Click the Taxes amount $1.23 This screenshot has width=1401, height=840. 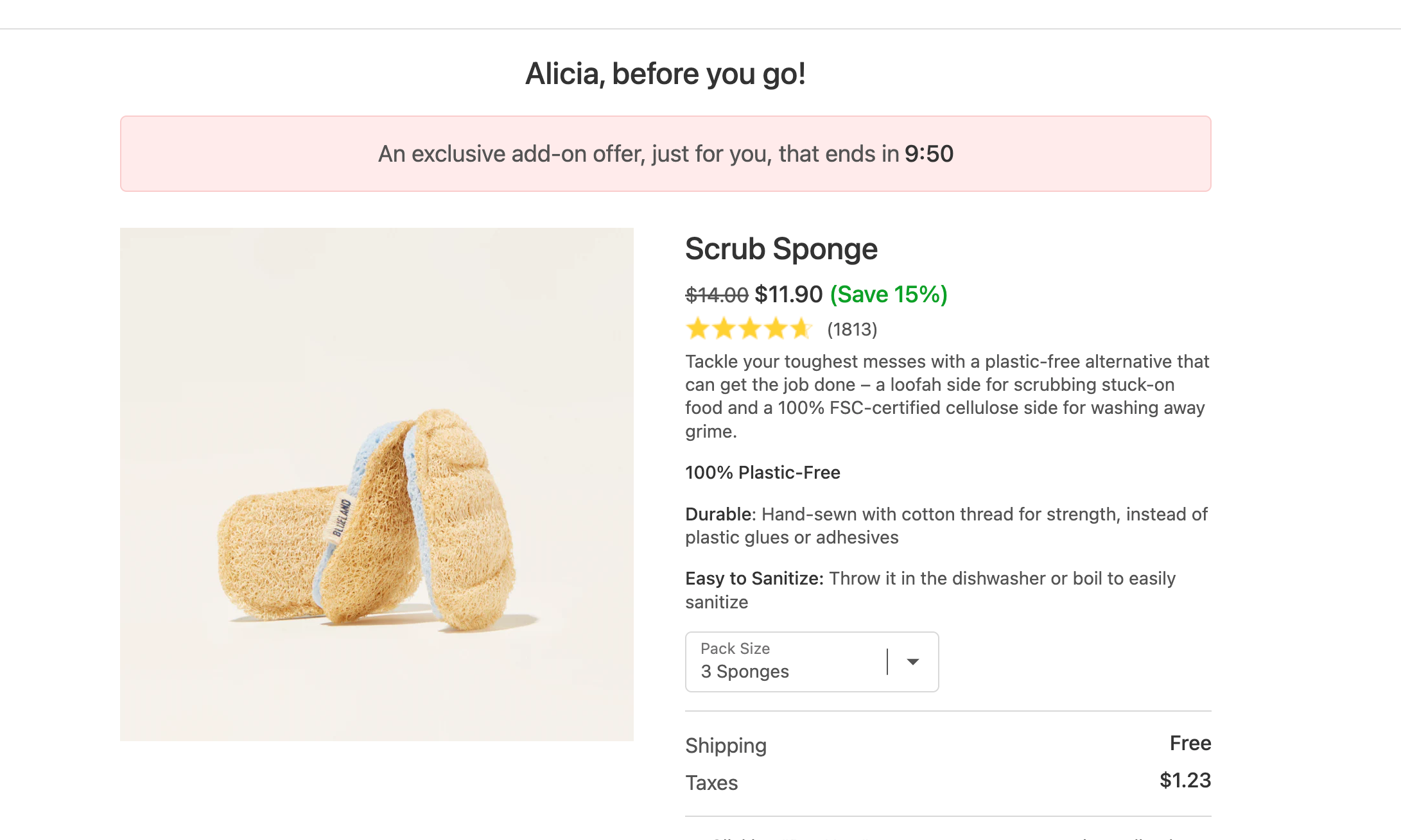pyautogui.click(x=1185, y=780)
